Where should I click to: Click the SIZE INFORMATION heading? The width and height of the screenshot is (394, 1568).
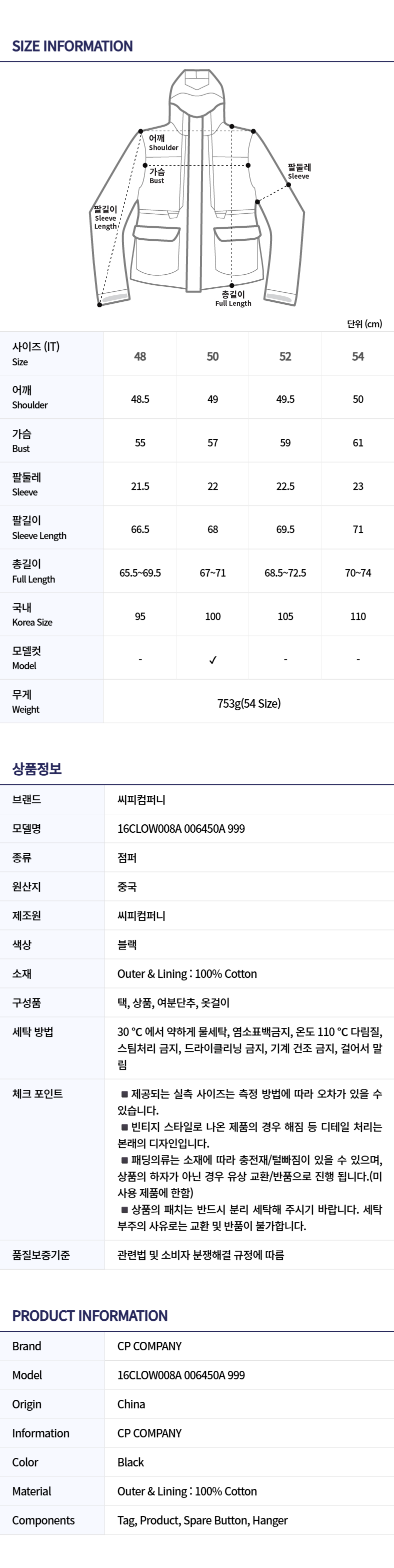coord(72,46)
